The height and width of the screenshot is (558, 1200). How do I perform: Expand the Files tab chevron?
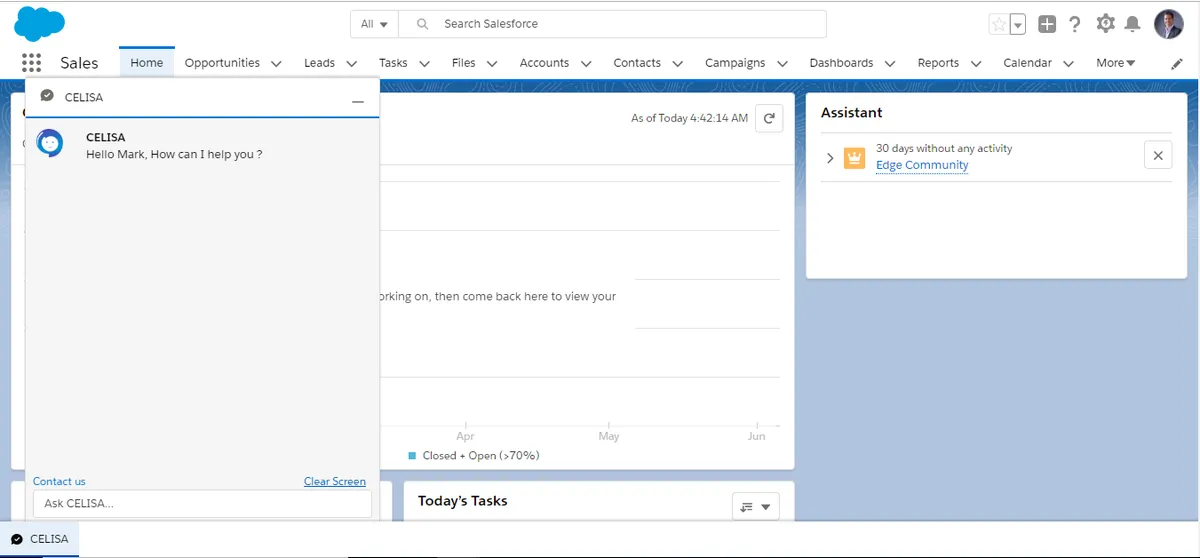493,63
